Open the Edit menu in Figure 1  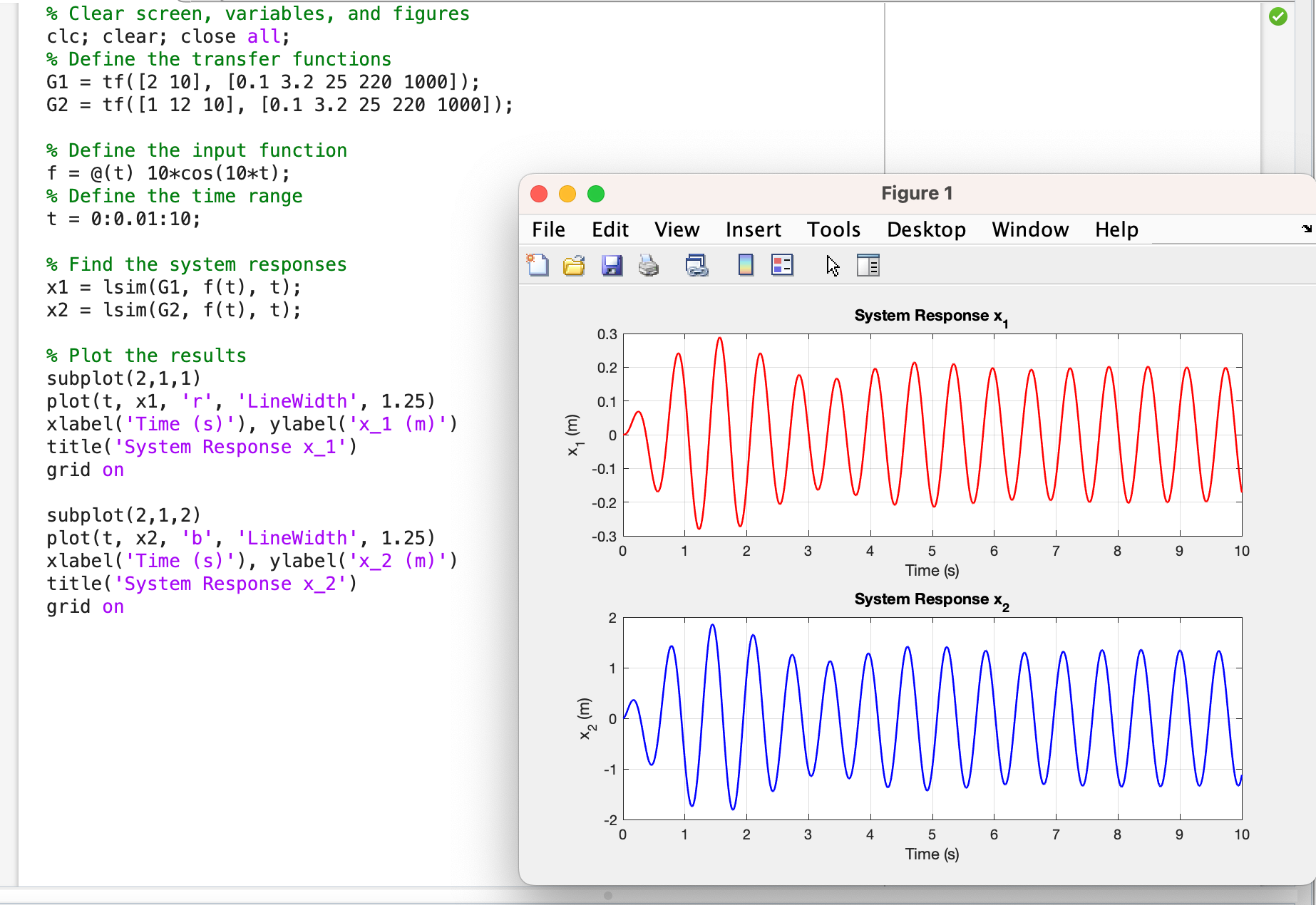pyautogui.click(x=610, y=229)
